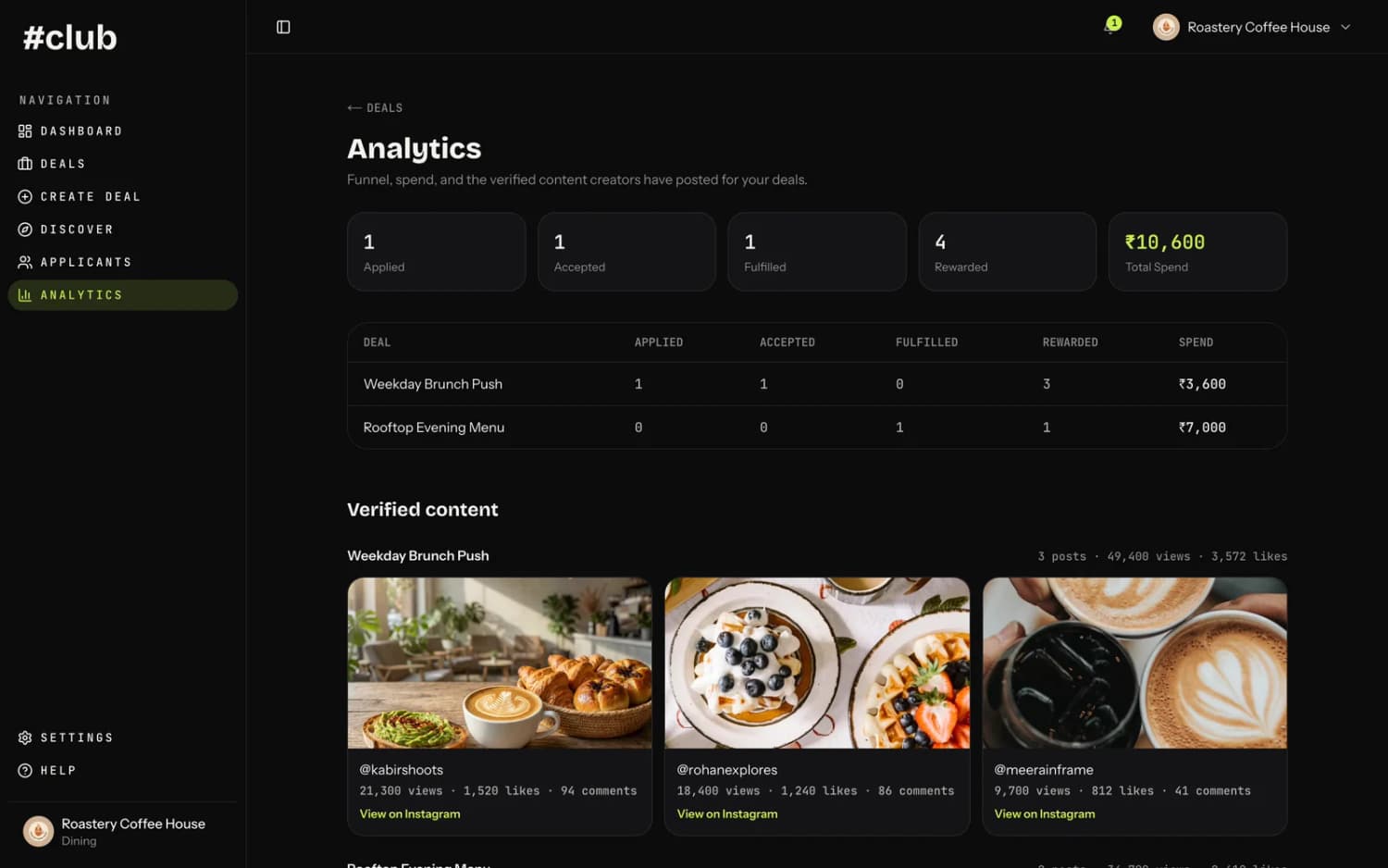Click the Fulfilled stat card

[817, 252]
